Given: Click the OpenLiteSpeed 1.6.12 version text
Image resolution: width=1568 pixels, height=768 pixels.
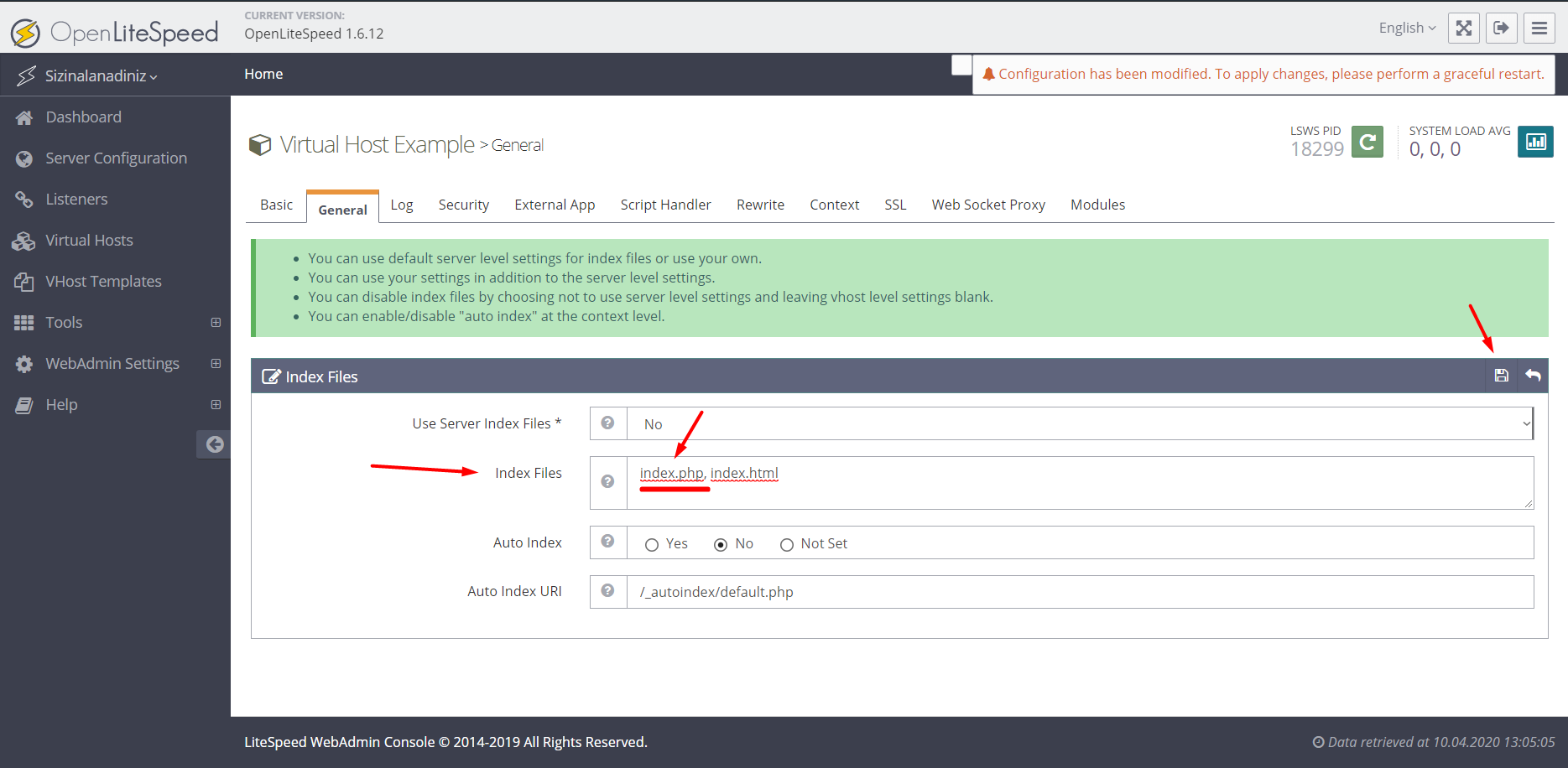Looking at the screenshot, I should coord(314,34).
